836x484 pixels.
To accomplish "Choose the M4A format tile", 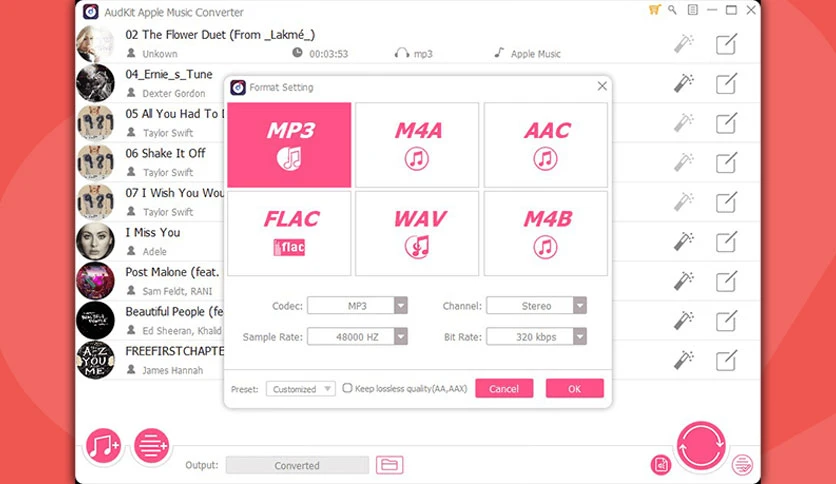I will click(417, 144).
